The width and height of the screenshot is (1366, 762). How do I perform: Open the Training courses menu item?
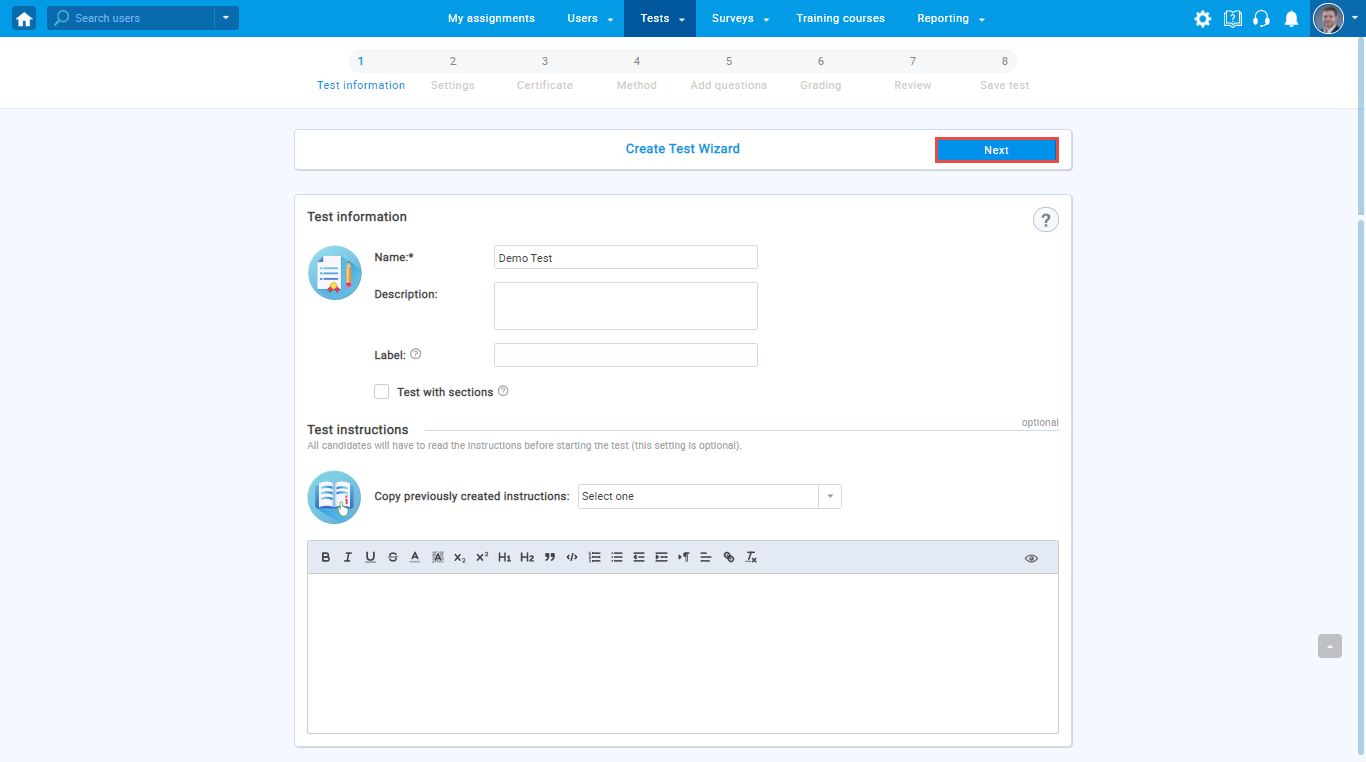[840, 18]
